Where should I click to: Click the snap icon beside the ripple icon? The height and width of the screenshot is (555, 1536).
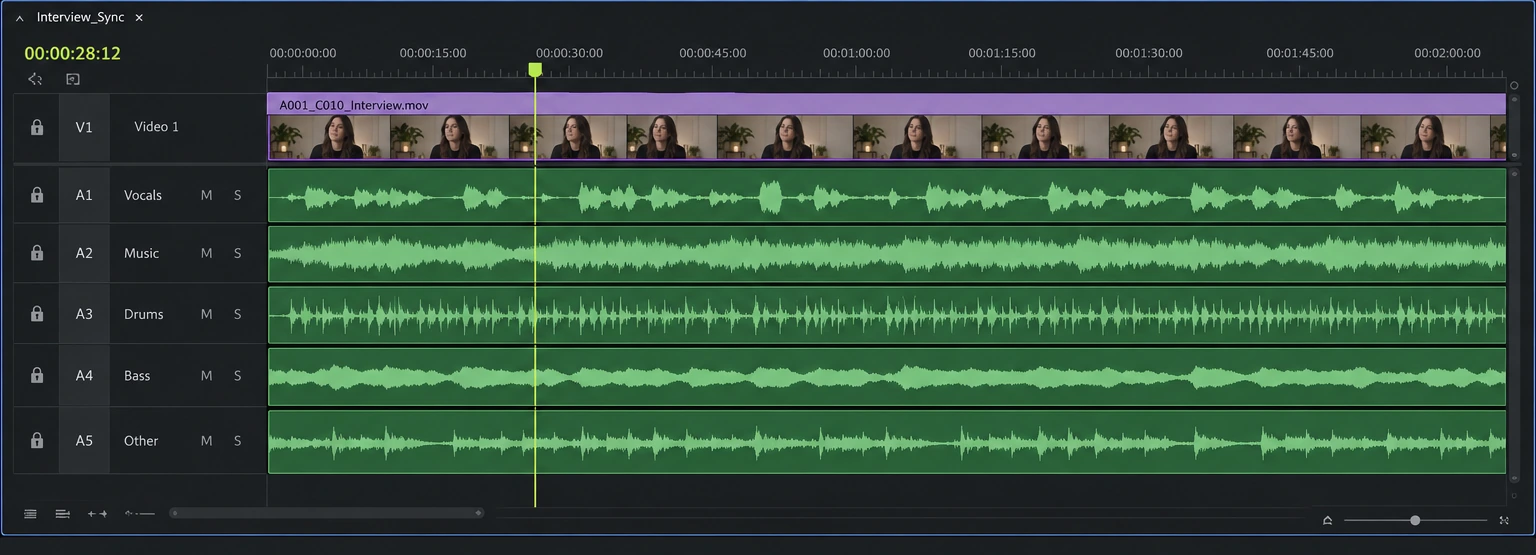tap(73, 79)
